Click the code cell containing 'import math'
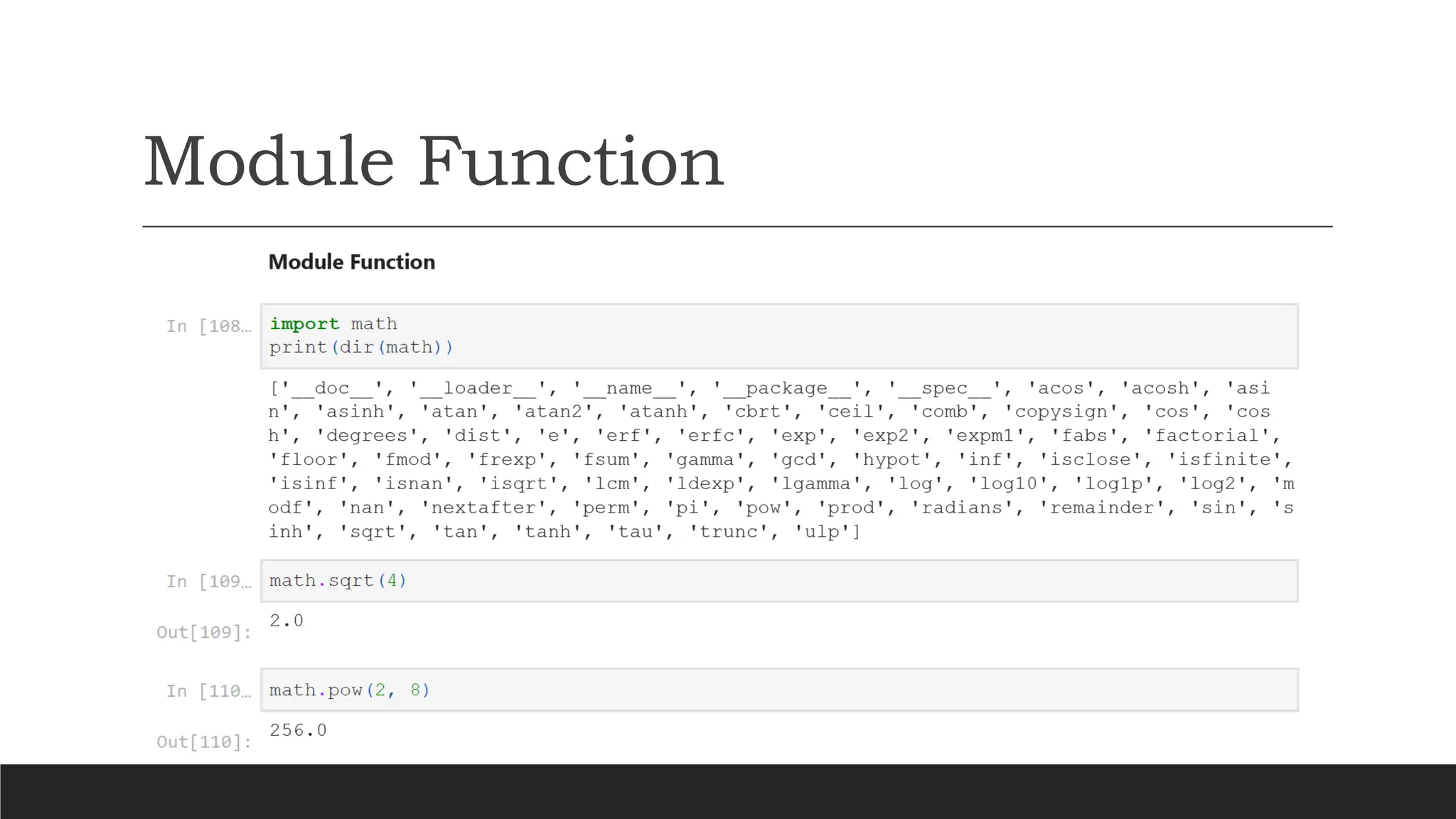This screenshot has width=1456, height=819. point(779,336)
